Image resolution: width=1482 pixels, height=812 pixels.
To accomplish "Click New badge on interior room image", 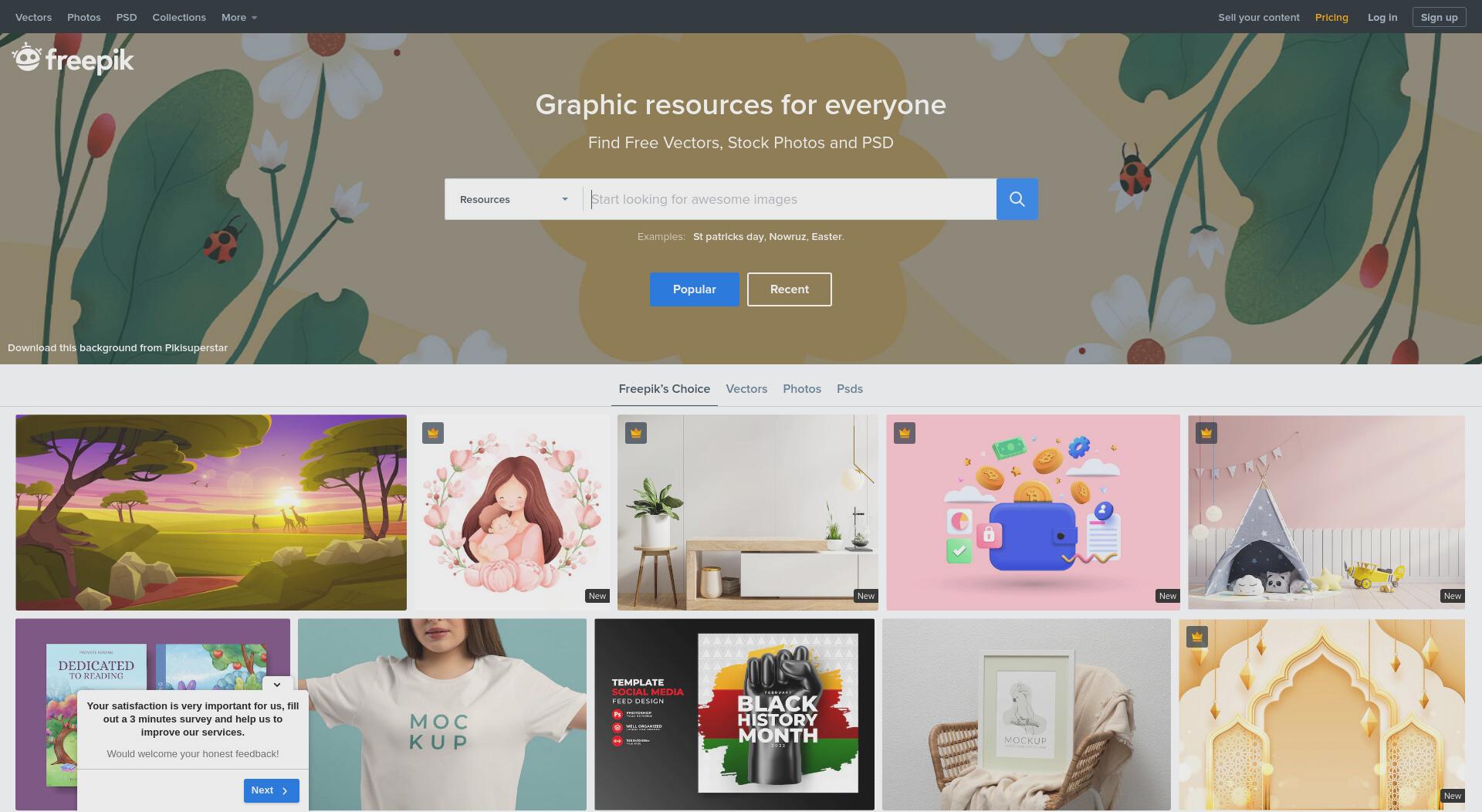I will click(866, 596).
